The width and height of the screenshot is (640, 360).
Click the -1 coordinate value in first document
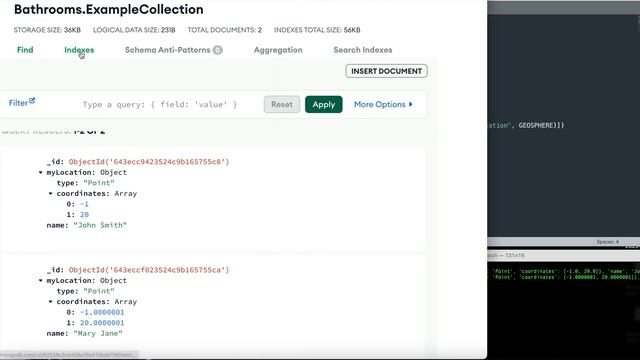[x=84, y=204]
